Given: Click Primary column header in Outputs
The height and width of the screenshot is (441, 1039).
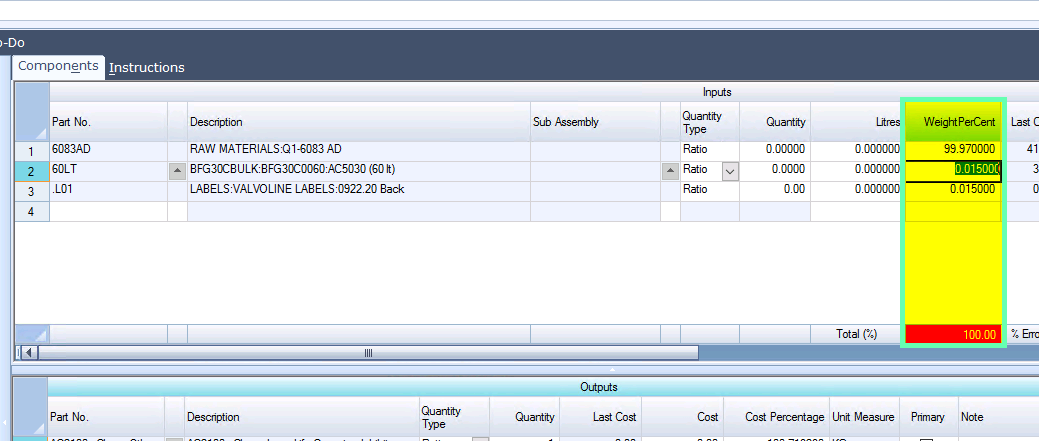Looking at the screenshot, I should (927, 417).
